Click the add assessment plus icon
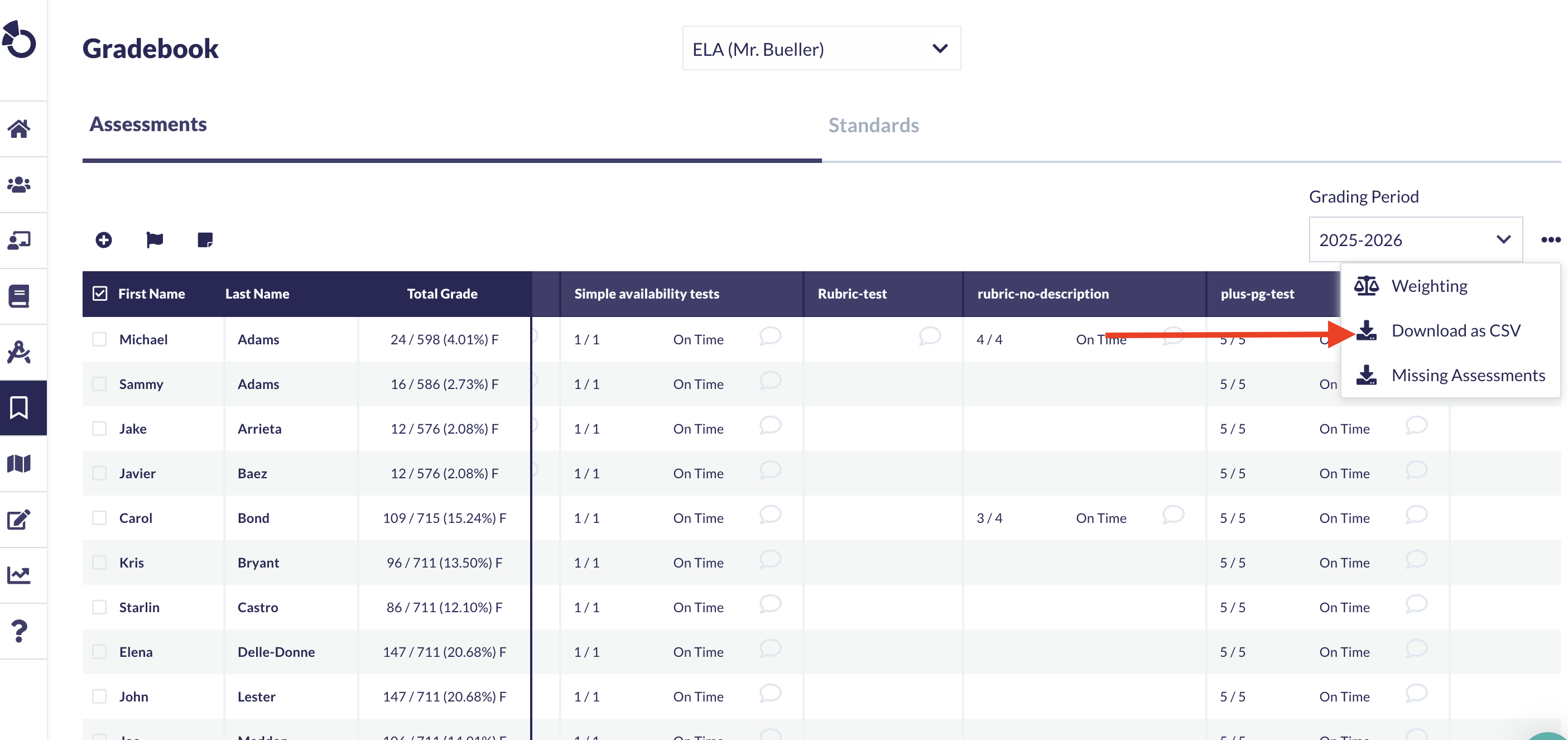The image size is (1568, 740). pos(103,239)
